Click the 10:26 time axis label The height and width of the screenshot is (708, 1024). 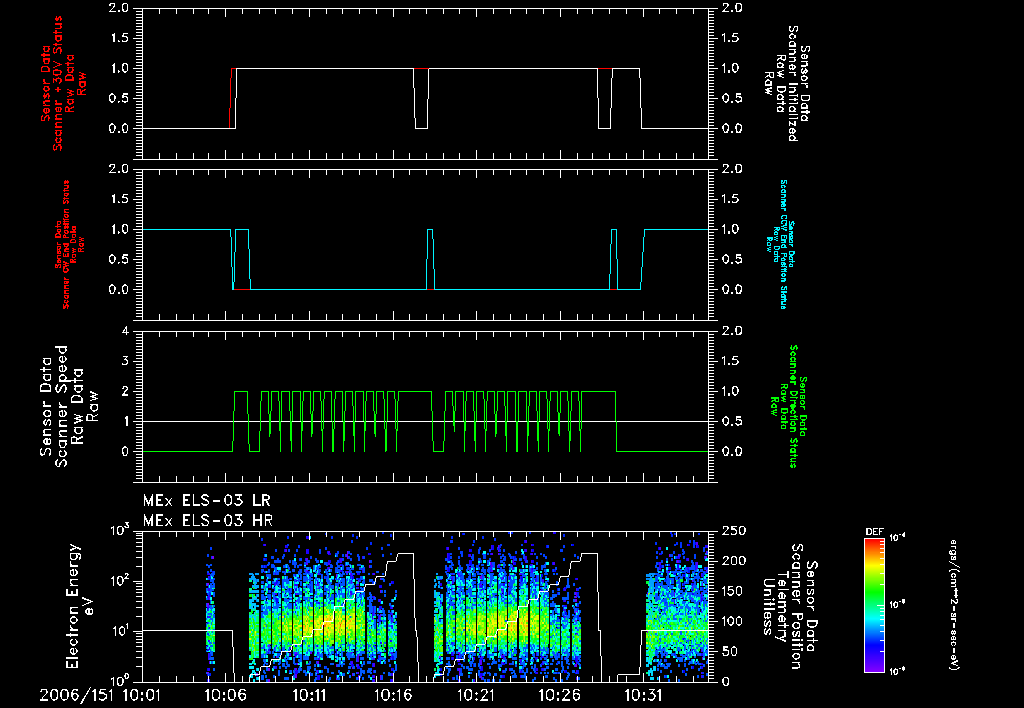[x=560, y=695]
